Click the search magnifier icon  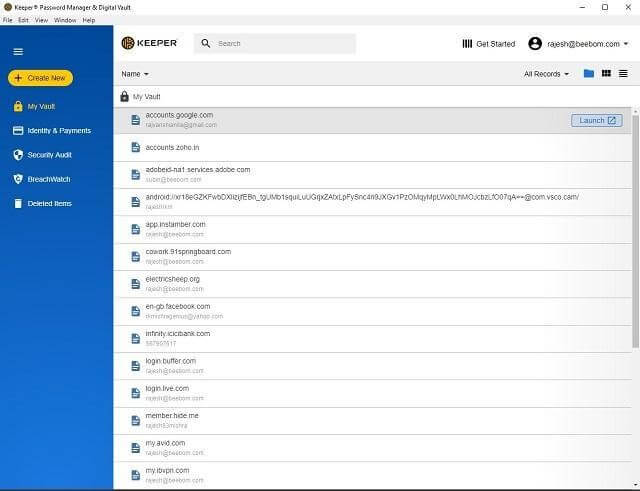[x=206, y=43]
